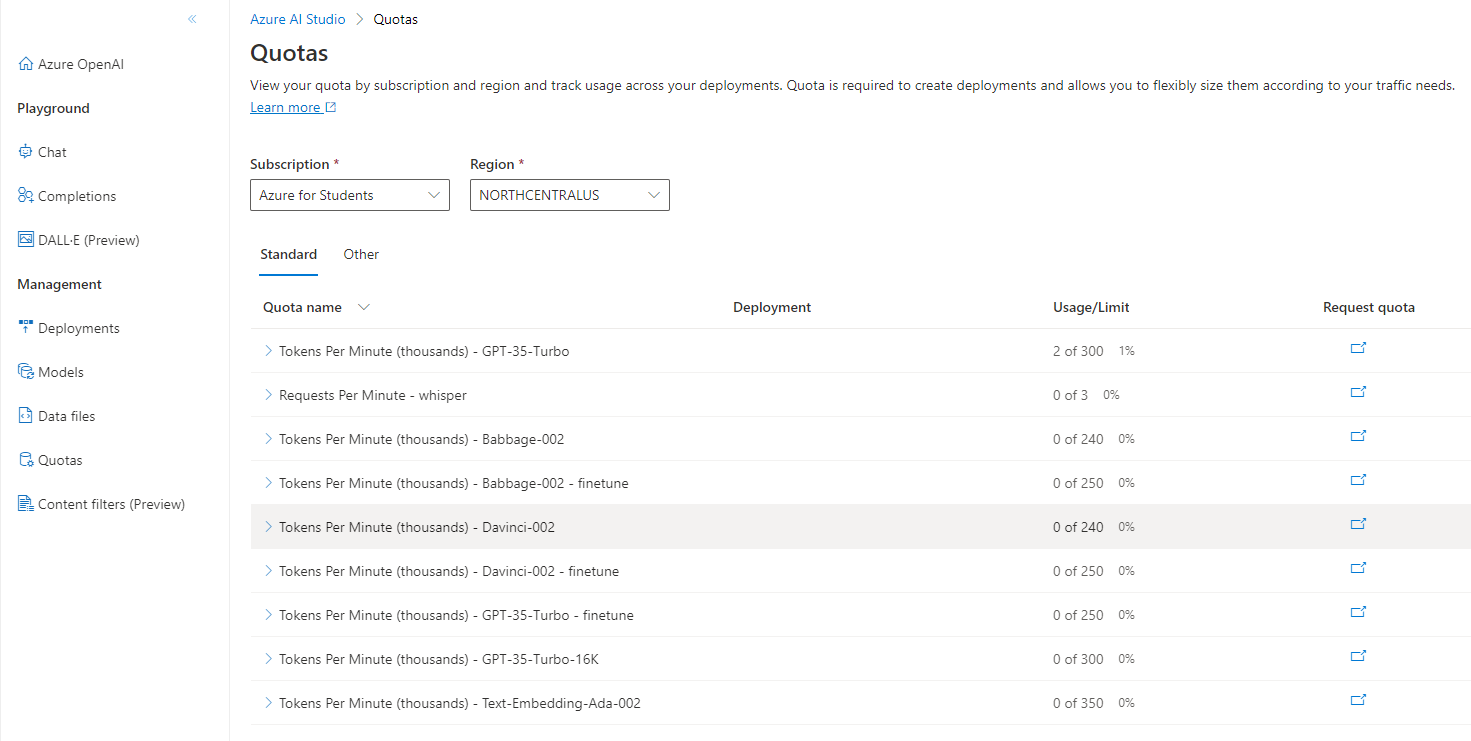Expand the Babbage-002 quota row
Image resolution: width=1471 pixels, height=741 pixels.
(268, 439)
